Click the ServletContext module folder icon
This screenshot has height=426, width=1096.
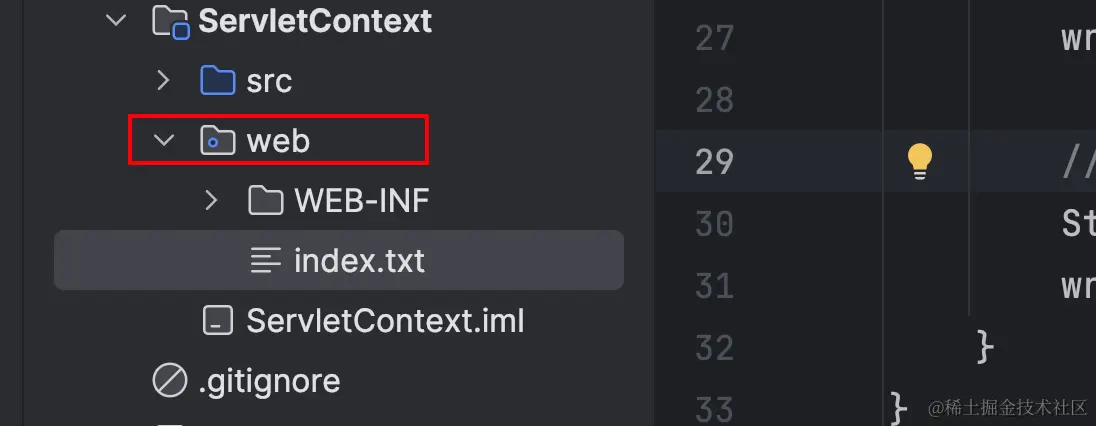(x=171, y=22)
